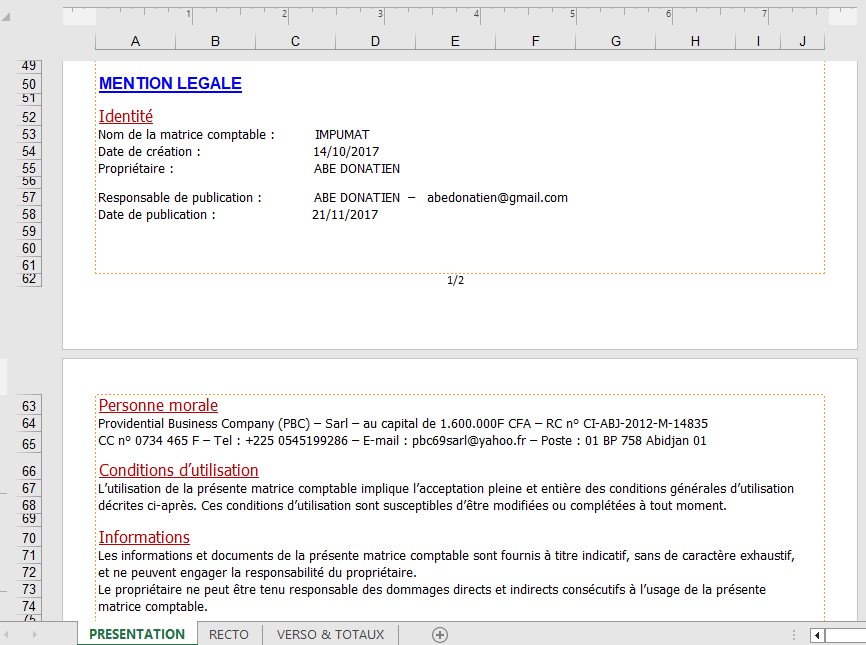Click next sheet navigation arrow
Viewport: 866px width, 645px height.
pyautogui.click(x=34, y=635)
